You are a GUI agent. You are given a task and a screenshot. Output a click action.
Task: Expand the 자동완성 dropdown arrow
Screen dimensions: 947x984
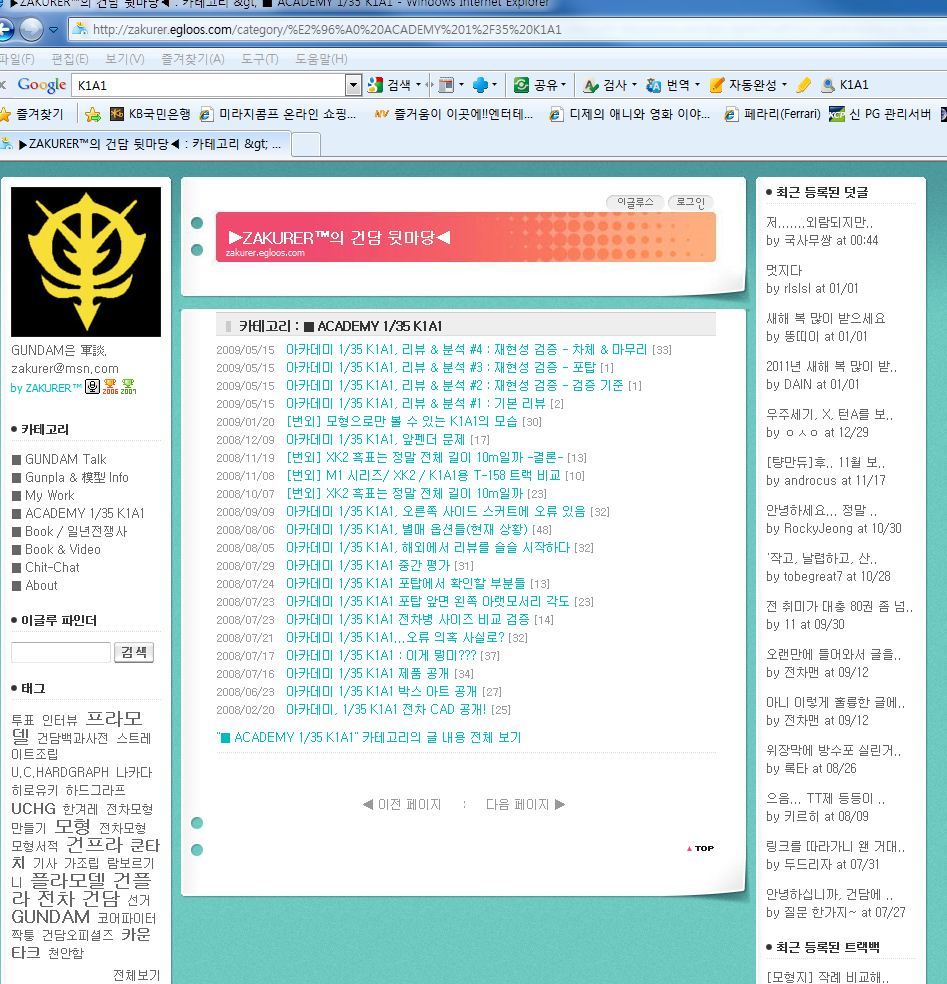(784, 85)
